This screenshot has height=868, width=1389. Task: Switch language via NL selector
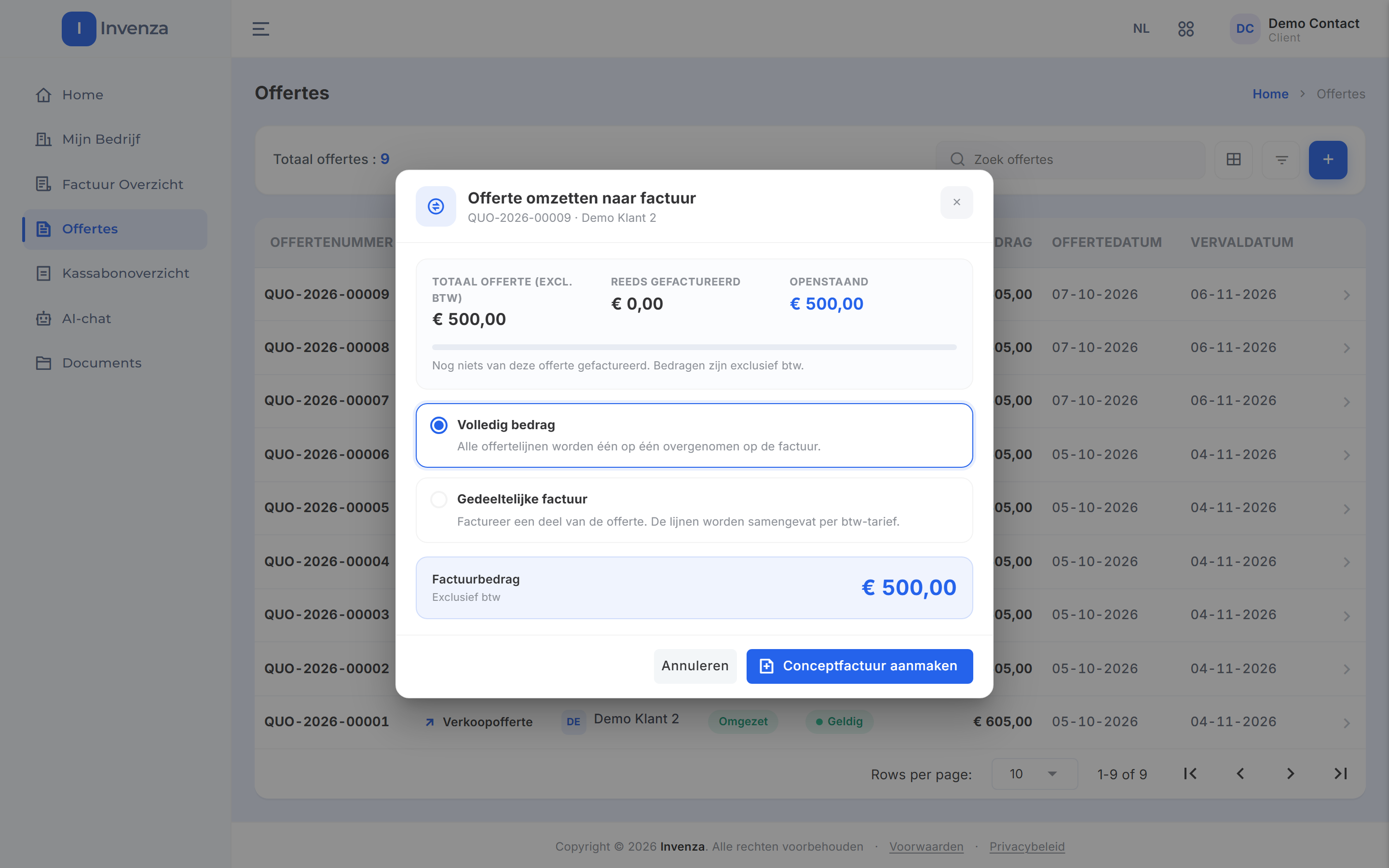1141,29
